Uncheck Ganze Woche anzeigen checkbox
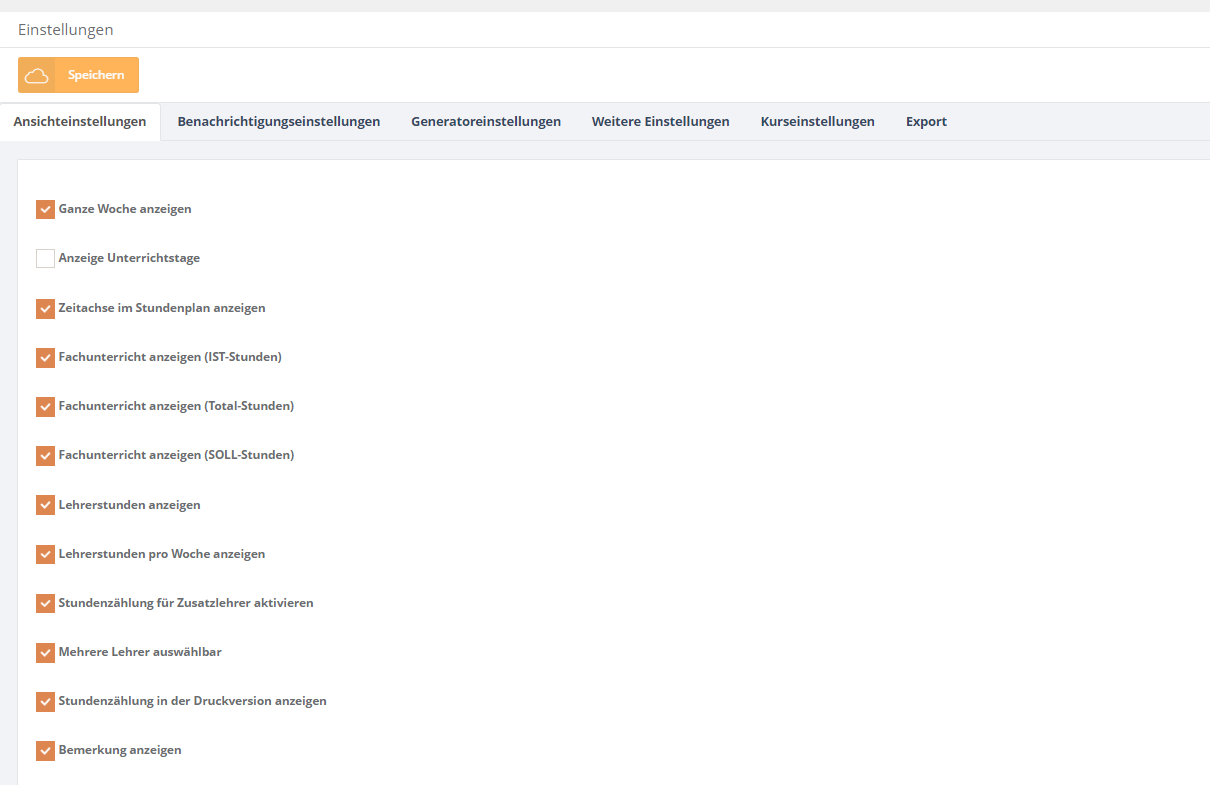This screenshot has height=785, width=1210. pos(45,209)
